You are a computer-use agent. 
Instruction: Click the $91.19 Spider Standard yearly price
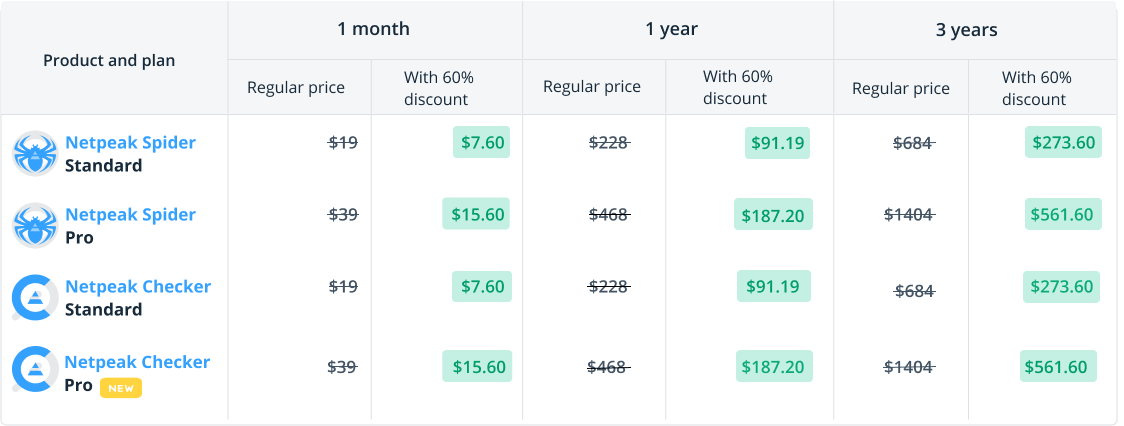coord(777,143)
